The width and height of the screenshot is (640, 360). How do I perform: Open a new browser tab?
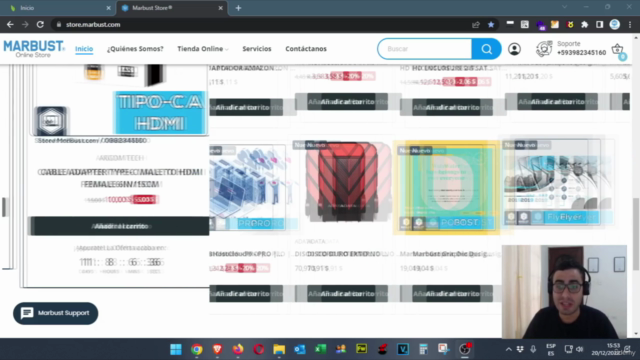tap(238, 8)
